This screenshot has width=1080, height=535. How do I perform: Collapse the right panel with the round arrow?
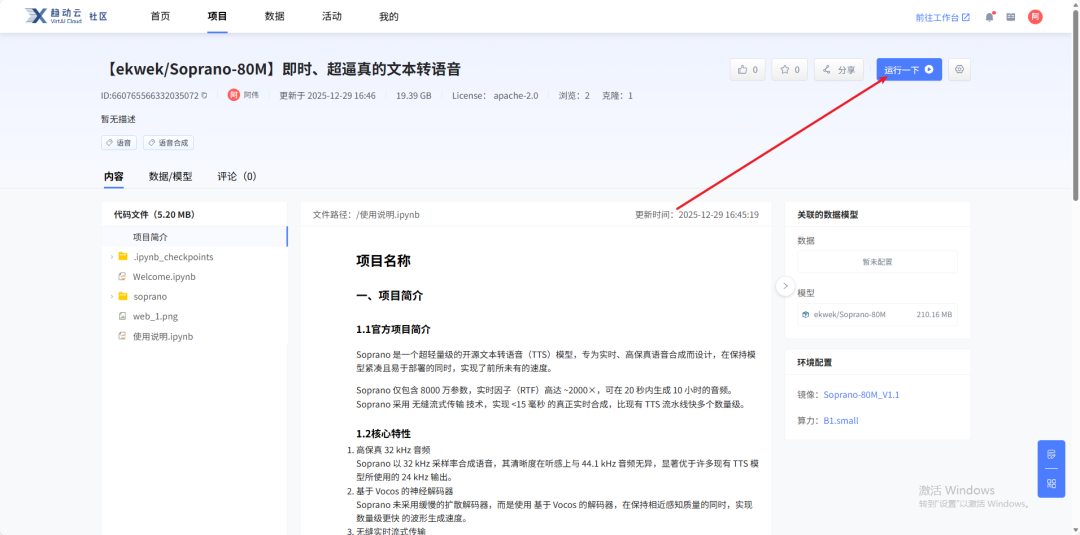tap(785, 286)
